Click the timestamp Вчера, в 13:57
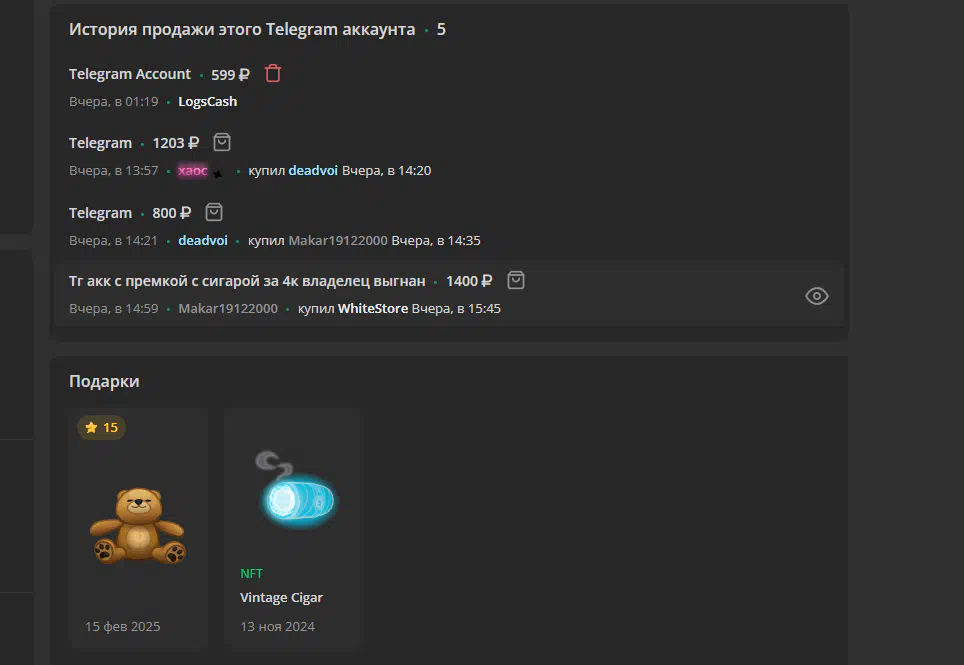 tap(114, 170)
